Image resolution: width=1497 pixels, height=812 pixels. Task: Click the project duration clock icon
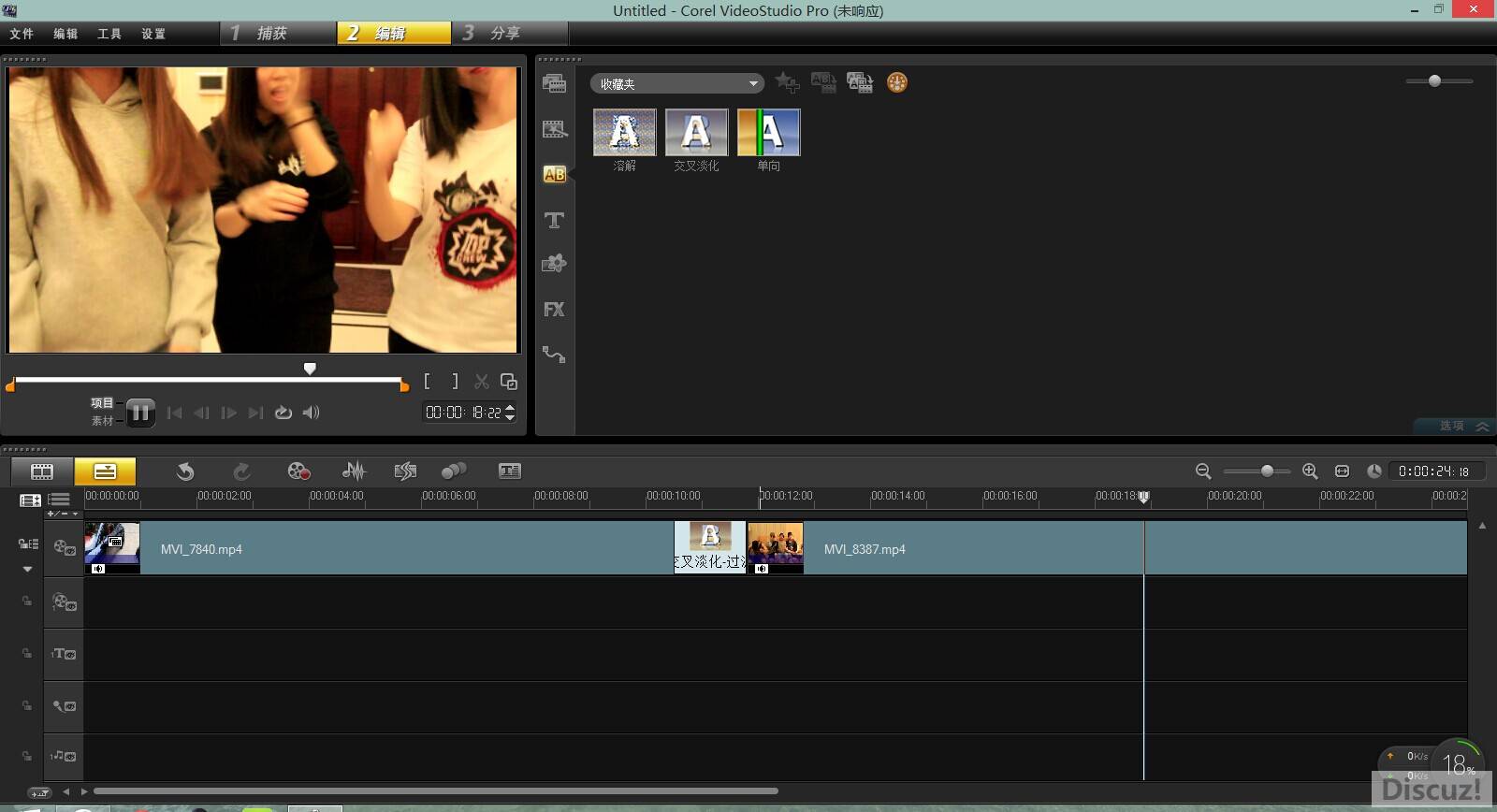(1373, 471)
